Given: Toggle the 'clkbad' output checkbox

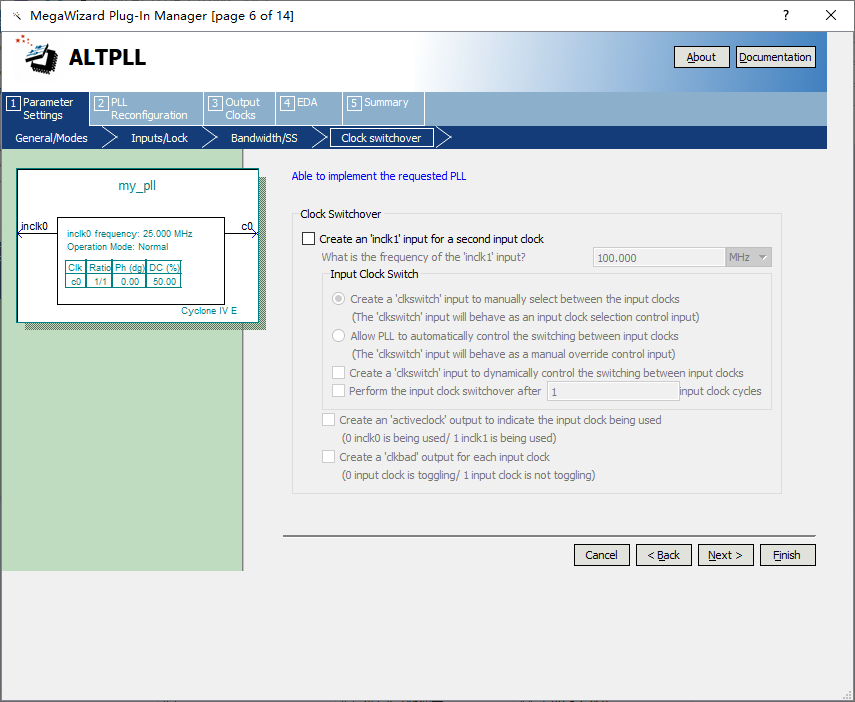Looking at the screenshot, I should pos(328,457).
